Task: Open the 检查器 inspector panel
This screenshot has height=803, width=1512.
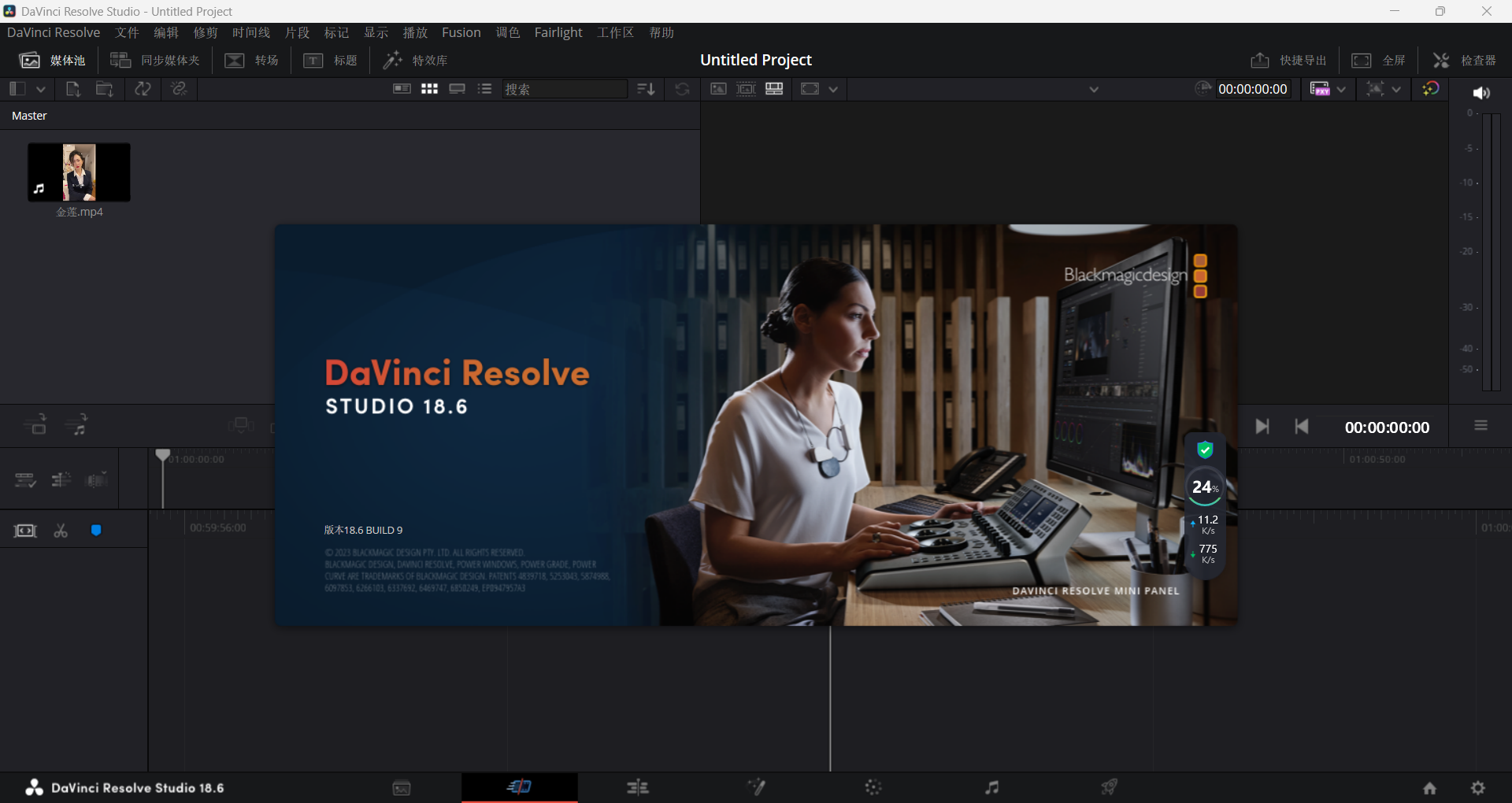Action: pos(1464,61)
